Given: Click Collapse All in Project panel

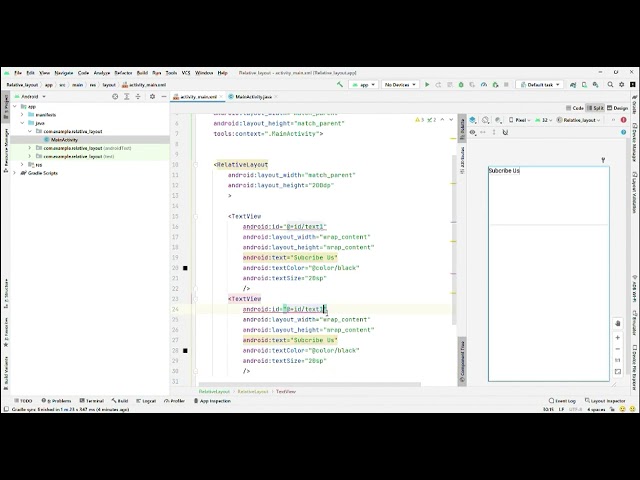Looking at the screenshot, I should (138, 97).
